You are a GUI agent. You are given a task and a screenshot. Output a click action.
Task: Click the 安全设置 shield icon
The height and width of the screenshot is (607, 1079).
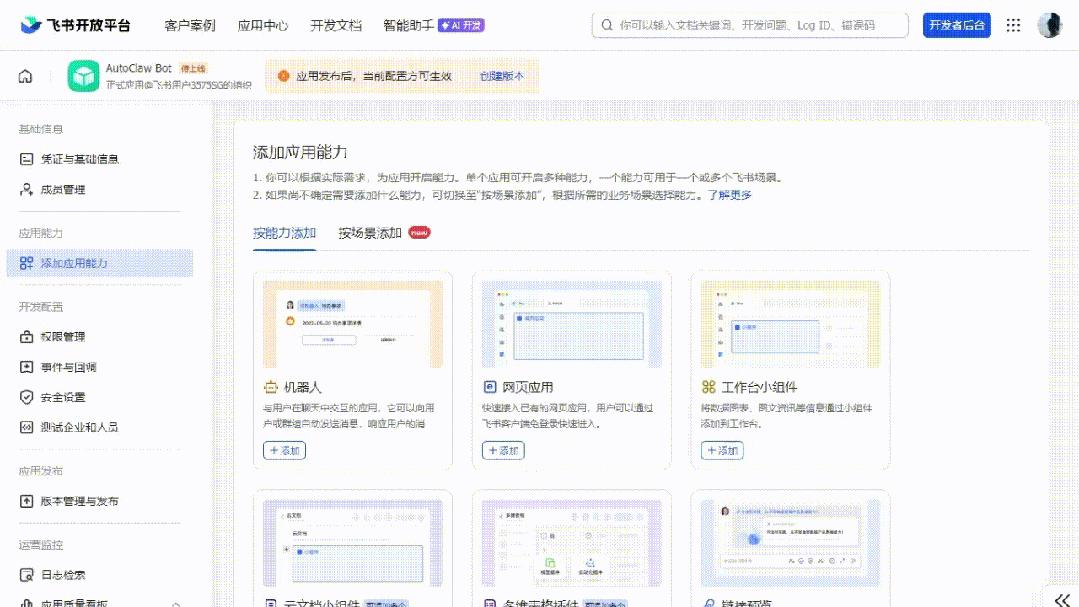(x=26, y=397)
